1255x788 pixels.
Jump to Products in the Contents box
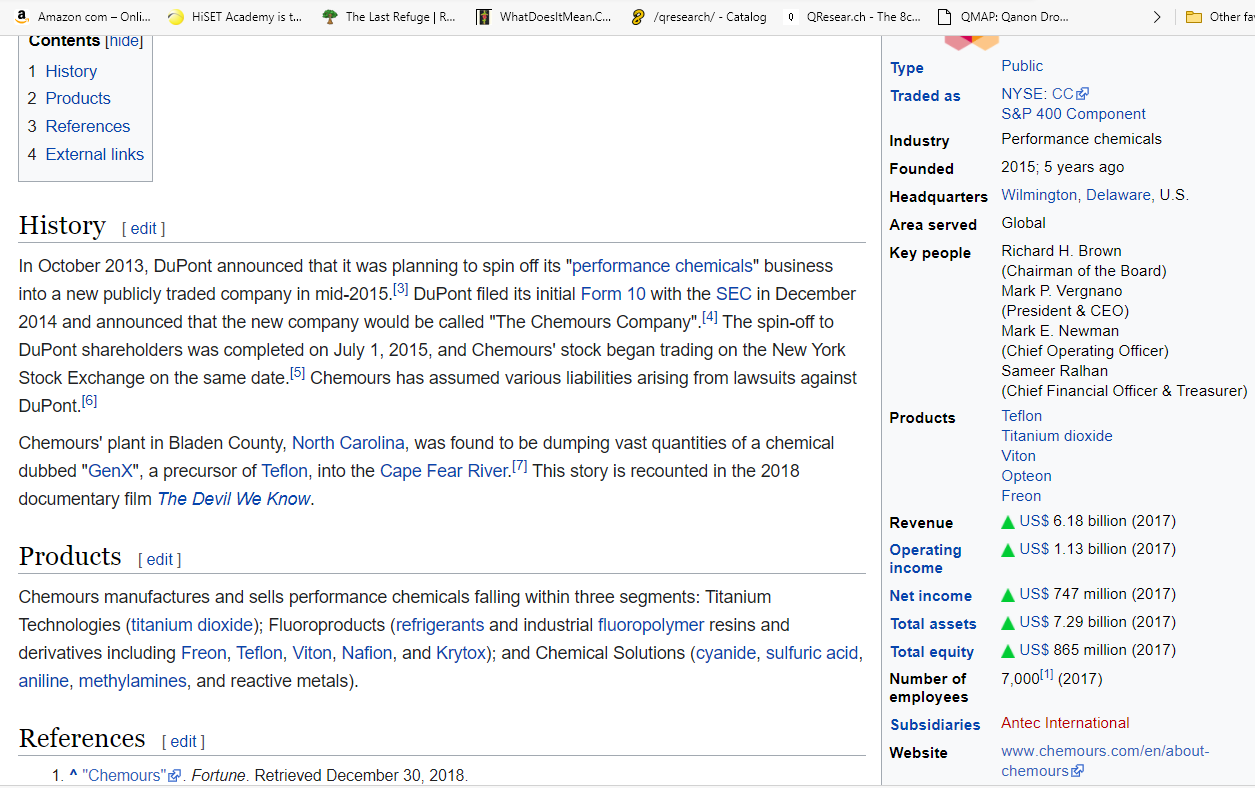click(x=78, y=98)
